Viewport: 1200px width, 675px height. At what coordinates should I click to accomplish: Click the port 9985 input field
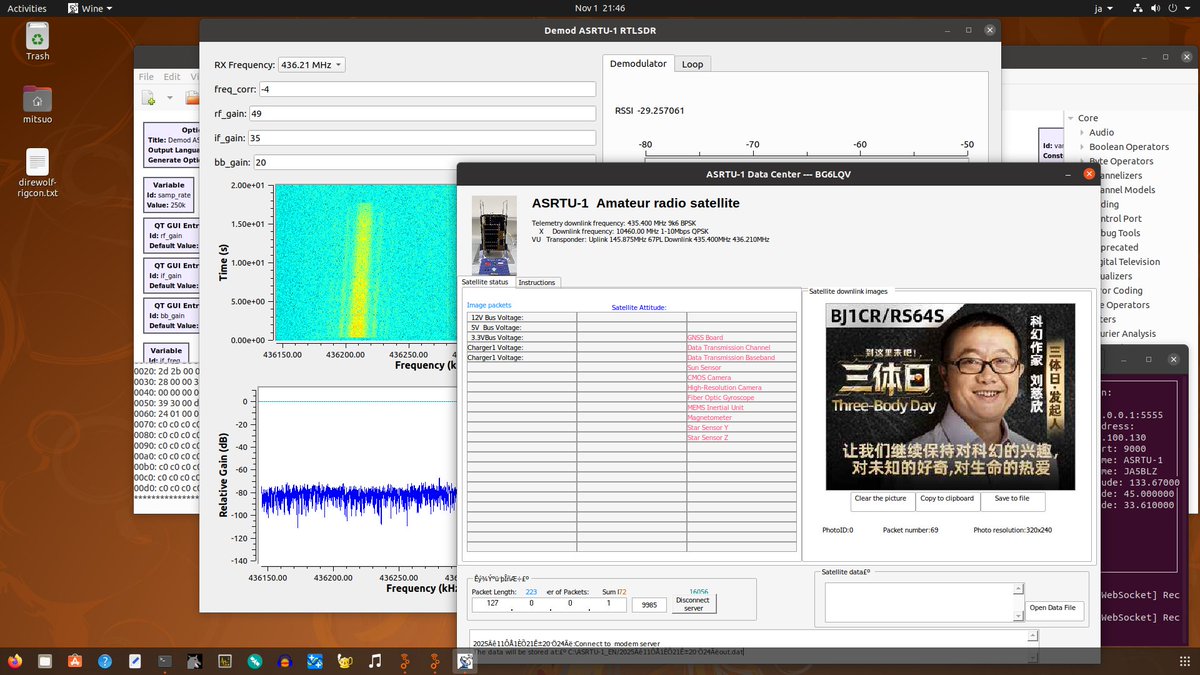[648, 604]
